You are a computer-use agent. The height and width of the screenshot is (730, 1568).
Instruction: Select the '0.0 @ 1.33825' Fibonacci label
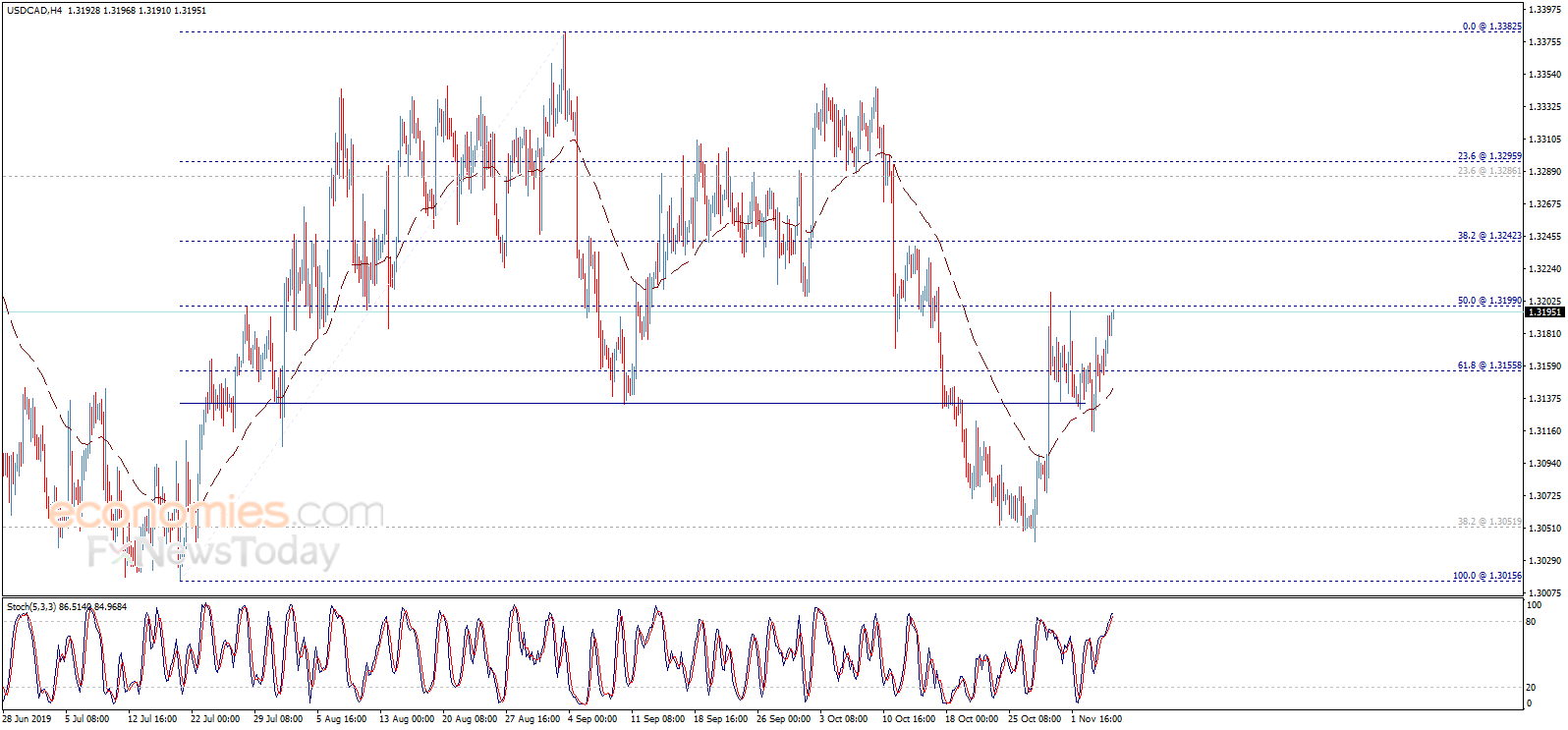click(1492, 27)
